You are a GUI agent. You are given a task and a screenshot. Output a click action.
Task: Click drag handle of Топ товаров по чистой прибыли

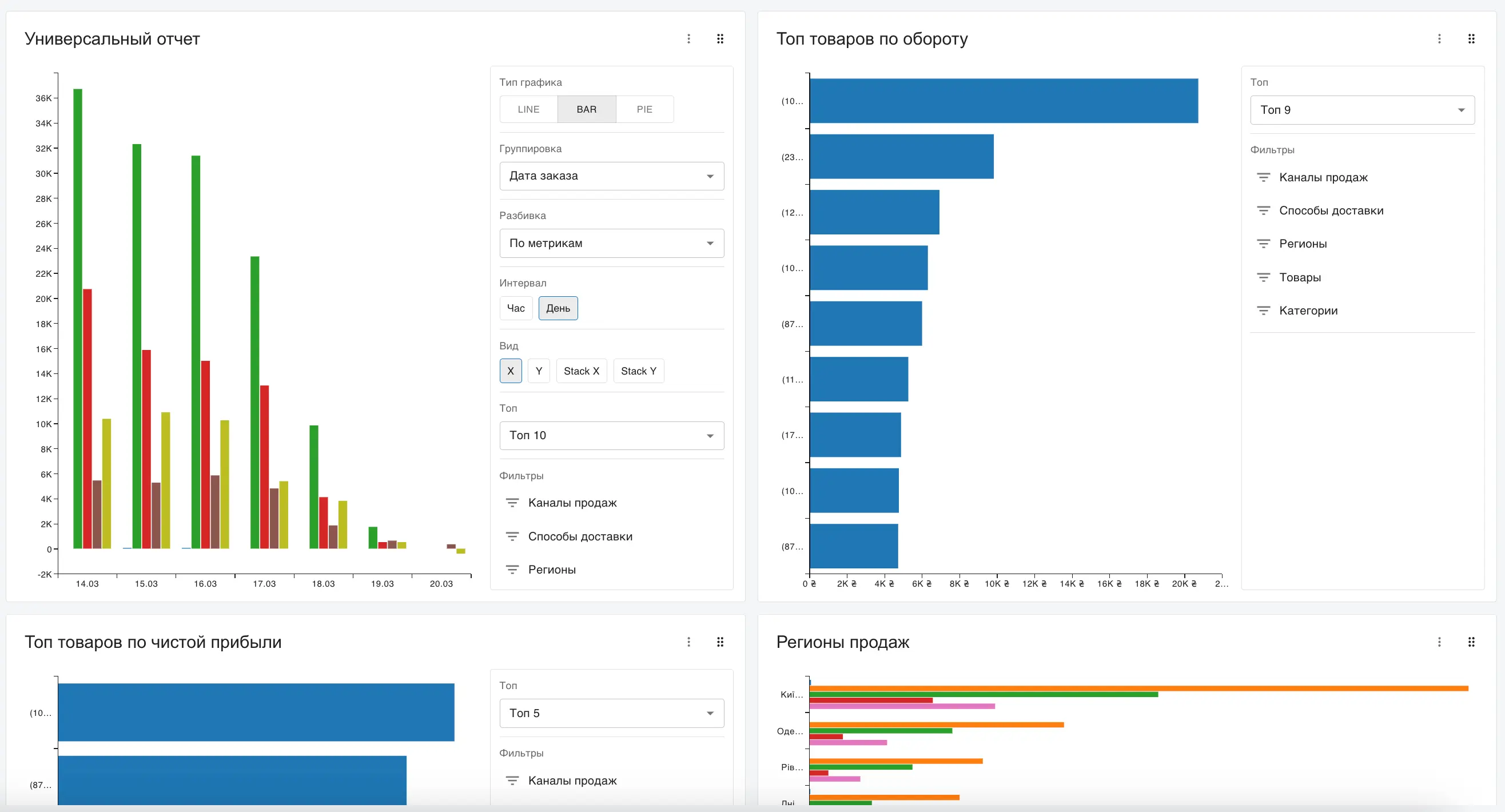720,642
